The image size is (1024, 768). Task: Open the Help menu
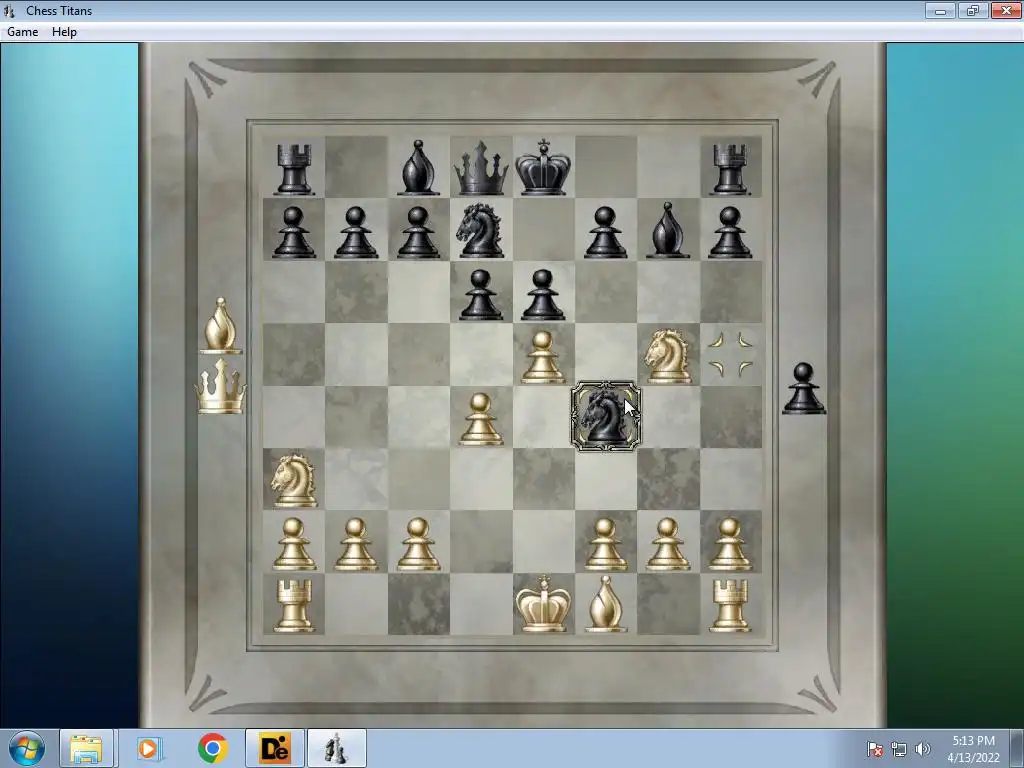(64, 32)
